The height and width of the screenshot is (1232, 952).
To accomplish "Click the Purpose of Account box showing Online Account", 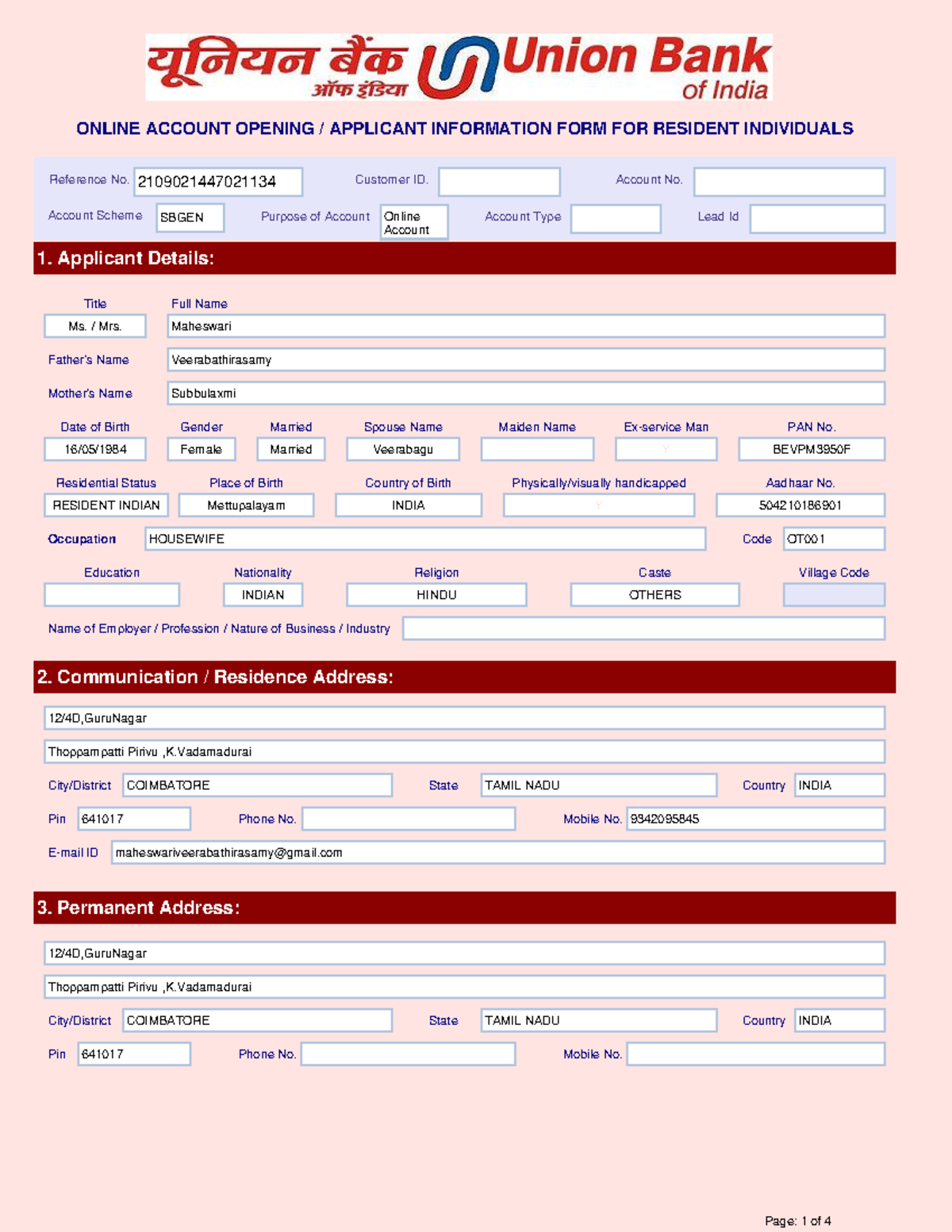I will 413,222.
